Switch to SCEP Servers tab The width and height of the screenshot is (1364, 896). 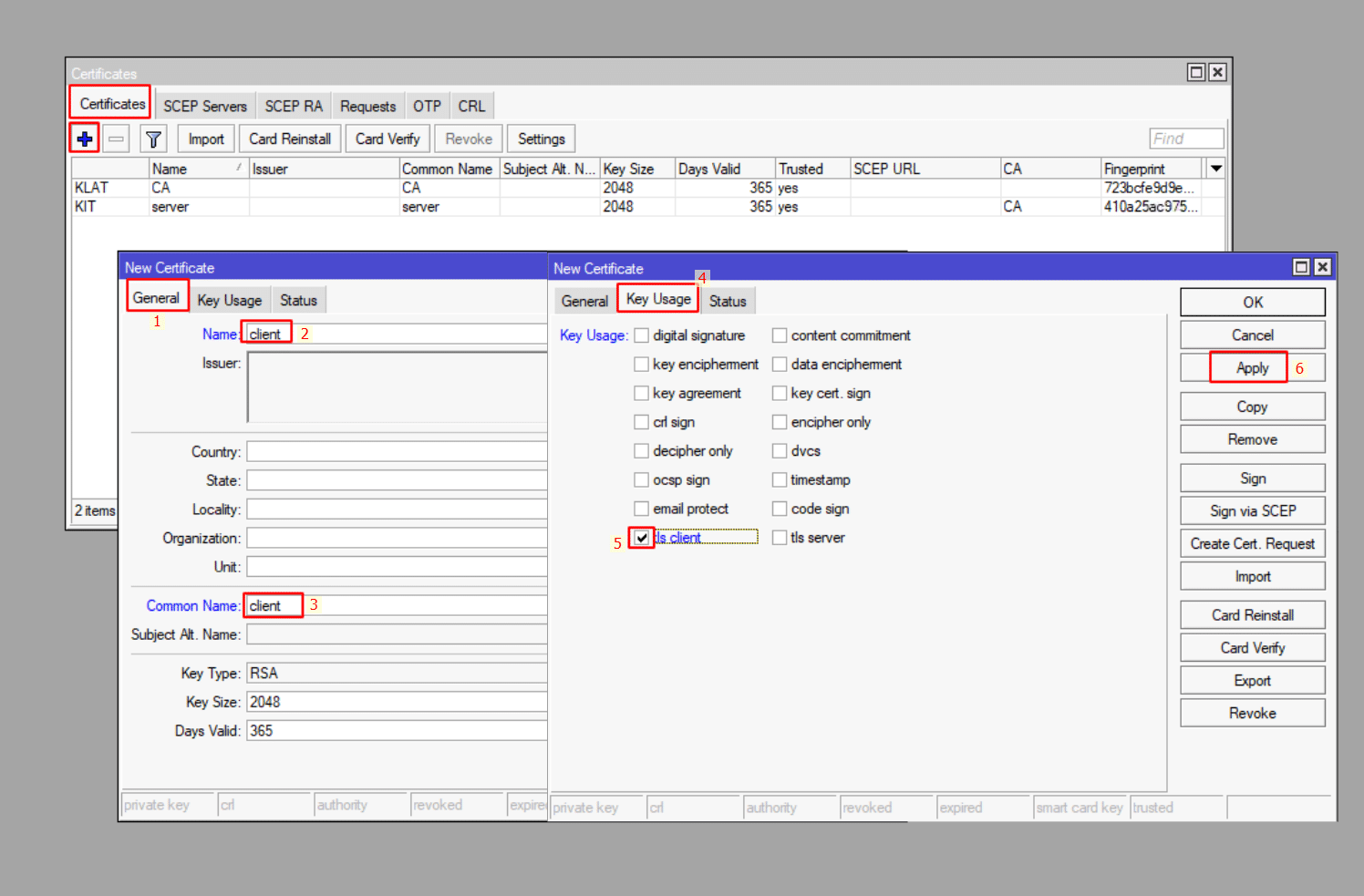click(205, 106)
